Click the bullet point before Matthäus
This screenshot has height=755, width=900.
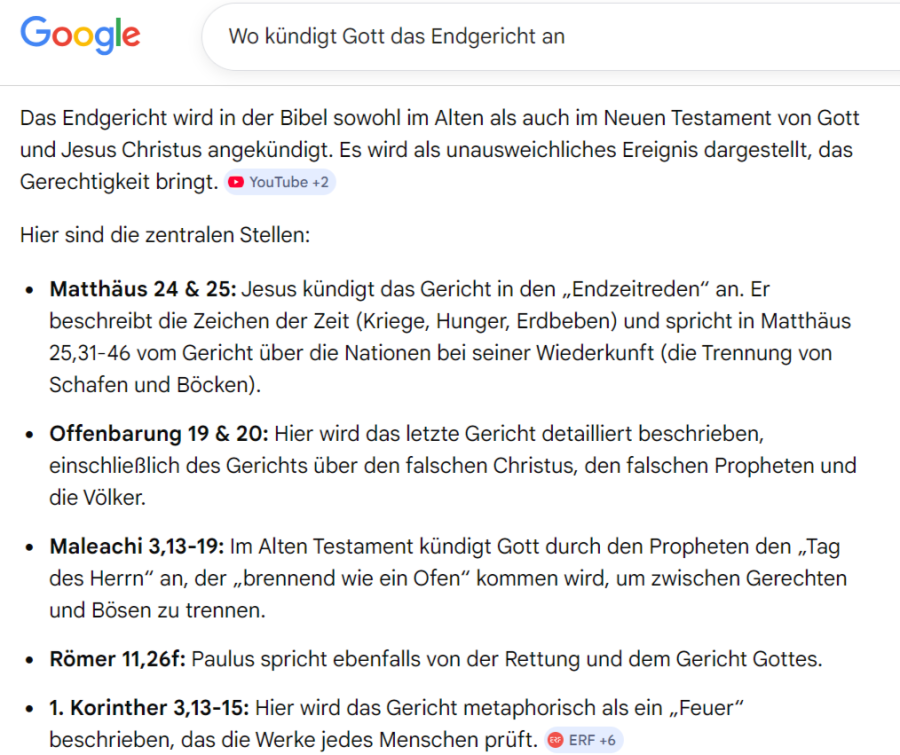click(31, 290)
